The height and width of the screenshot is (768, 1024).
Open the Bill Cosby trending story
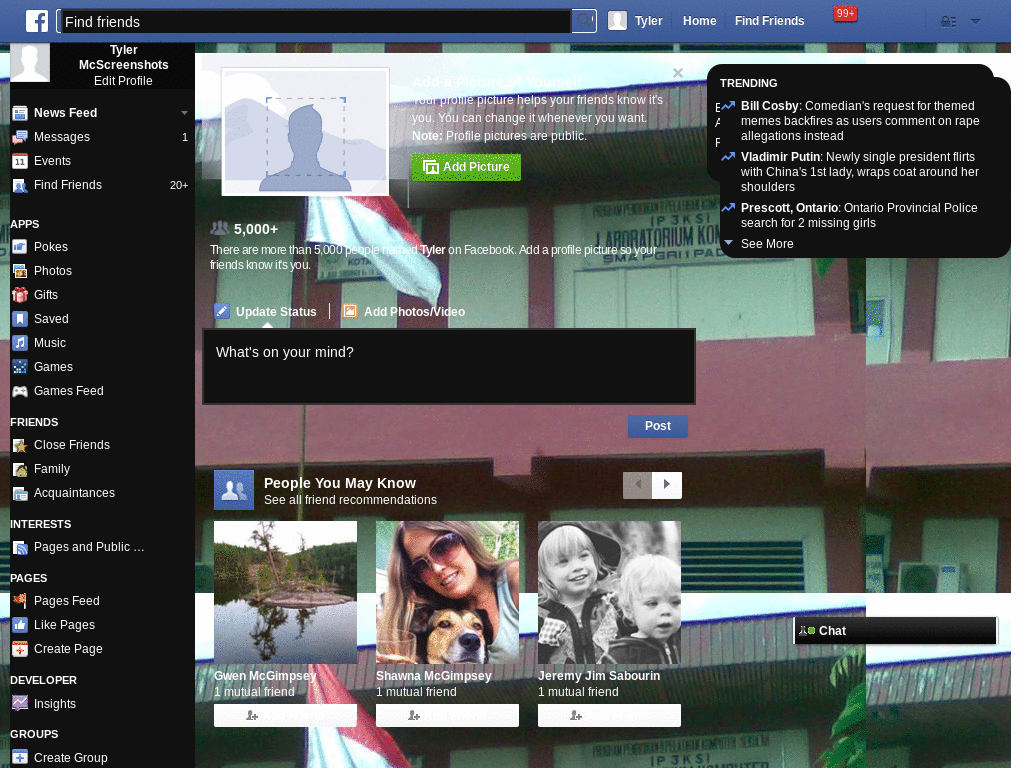coord(860,121)
